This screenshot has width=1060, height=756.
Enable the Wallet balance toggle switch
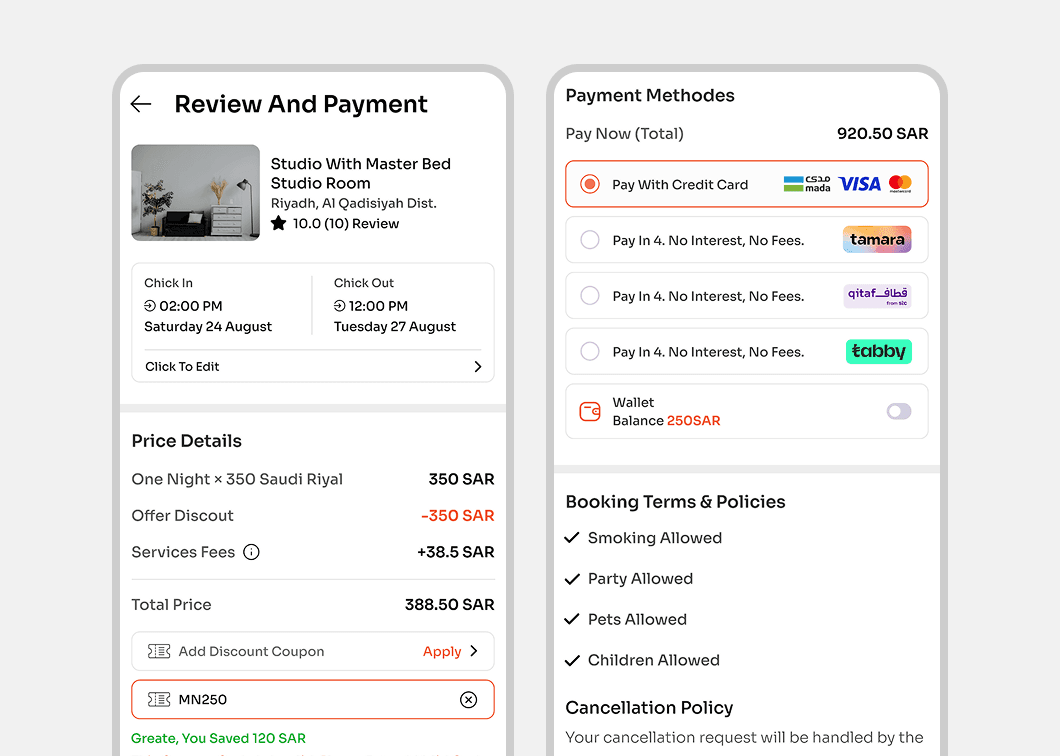coord(898,412)
